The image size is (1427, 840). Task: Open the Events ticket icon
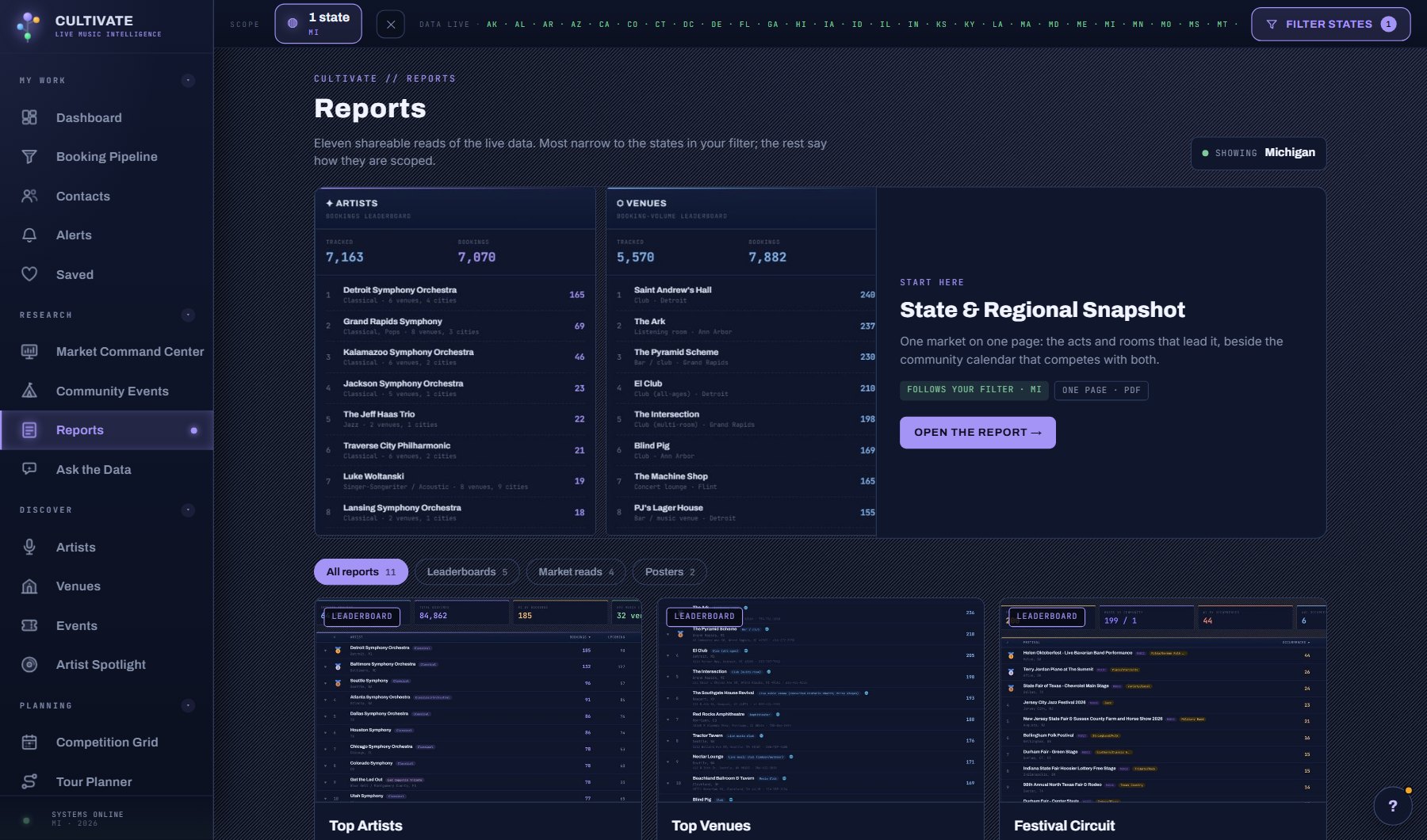point(29,625)
